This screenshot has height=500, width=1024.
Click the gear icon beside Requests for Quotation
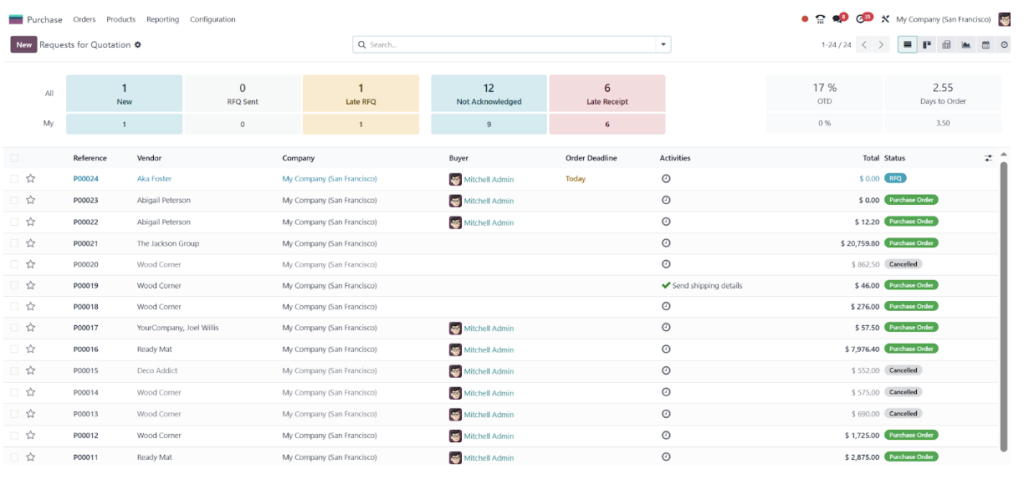click(x=138, y=45)
